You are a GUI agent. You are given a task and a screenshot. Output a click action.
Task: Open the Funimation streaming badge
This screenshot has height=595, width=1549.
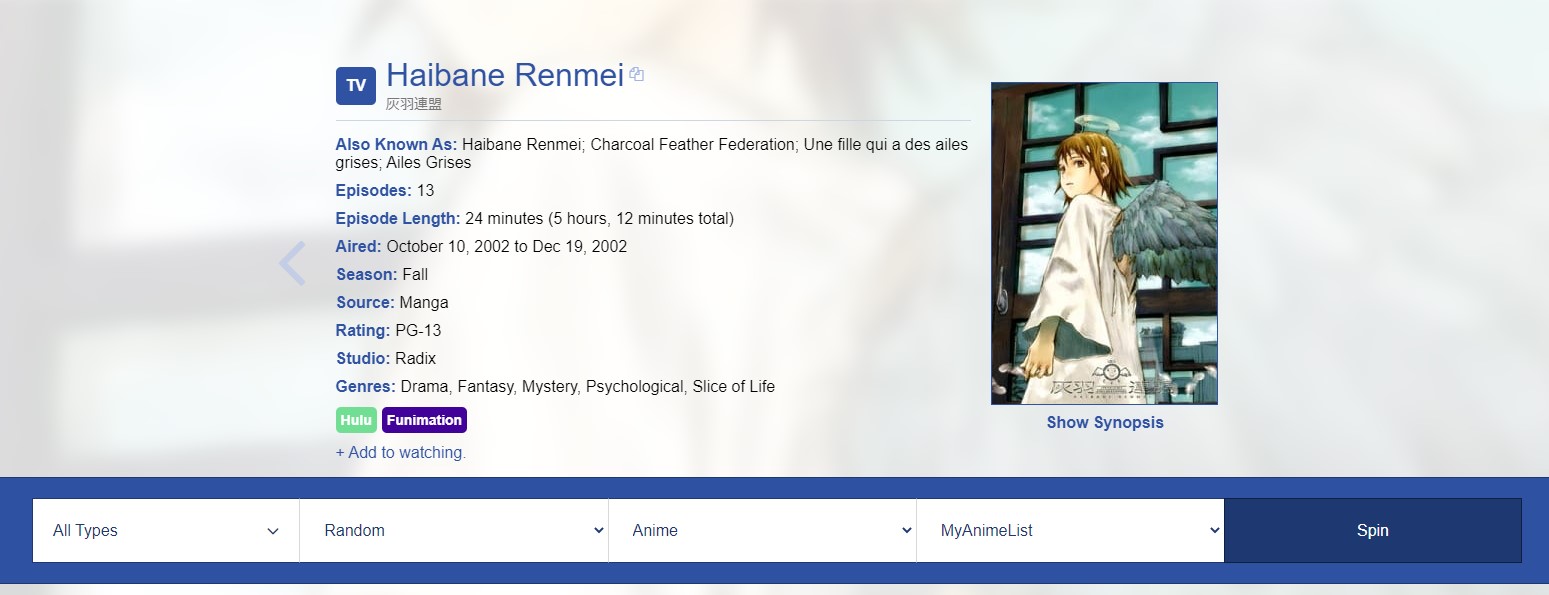tap(424, 420)
